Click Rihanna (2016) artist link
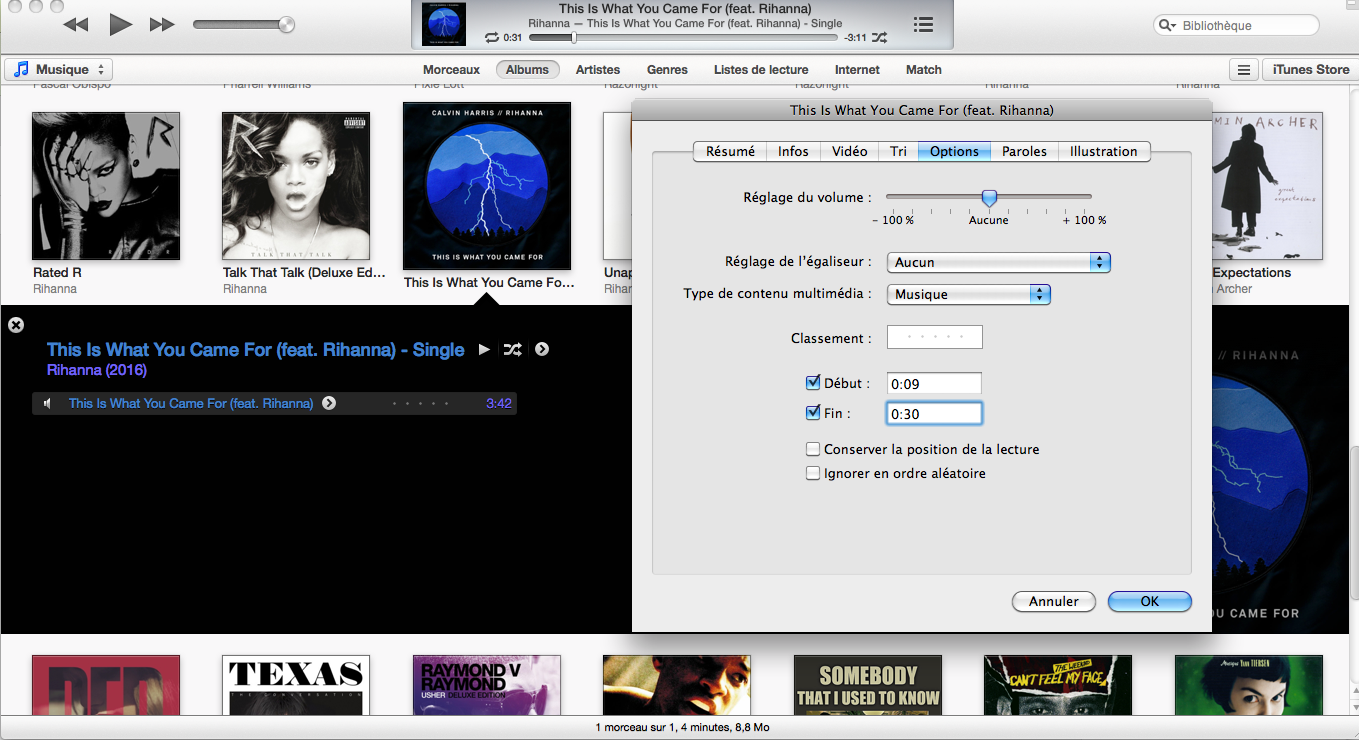 (97, 370)
